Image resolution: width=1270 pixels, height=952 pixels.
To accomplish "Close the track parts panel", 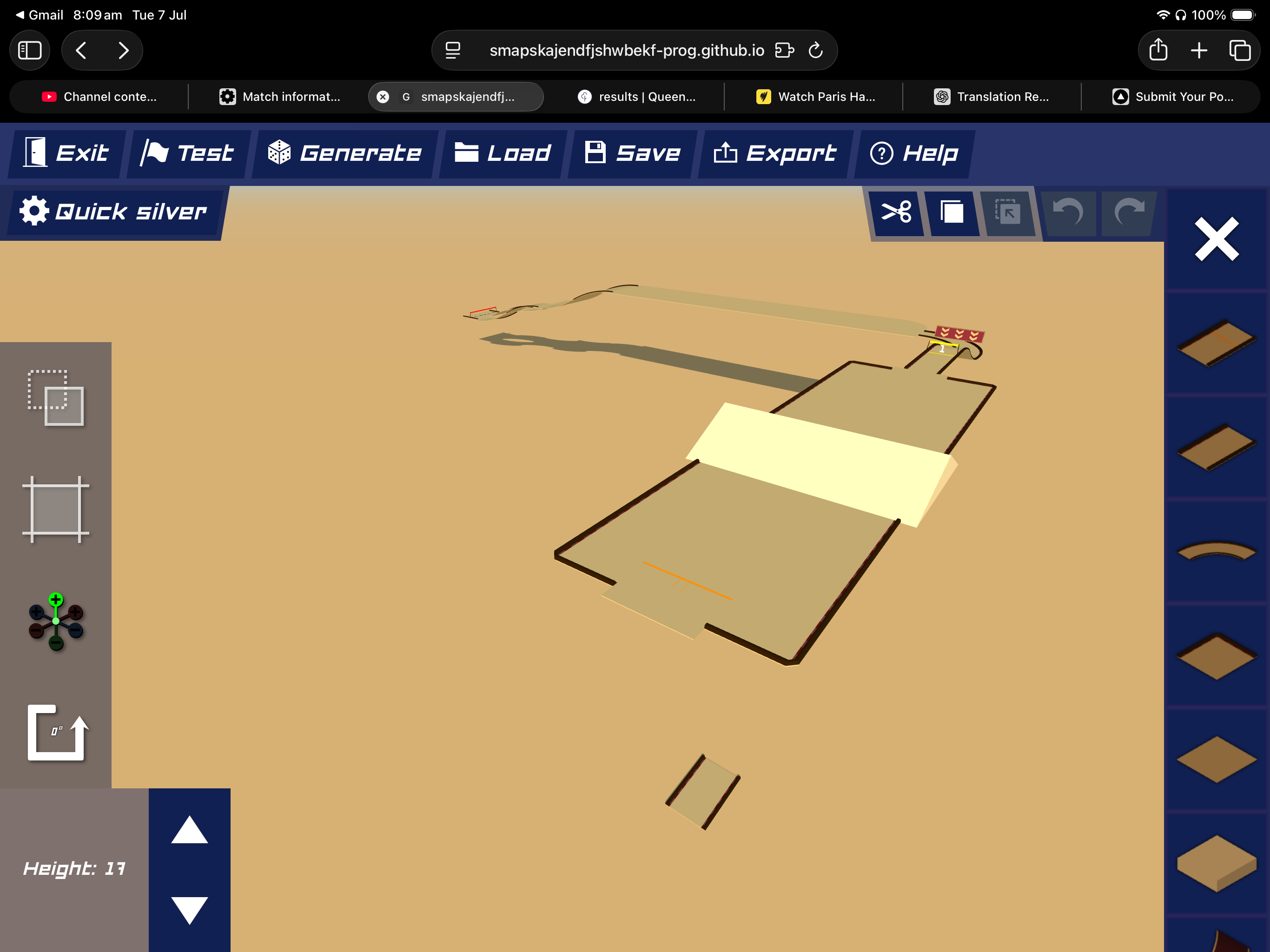I will coord(1216,239).
